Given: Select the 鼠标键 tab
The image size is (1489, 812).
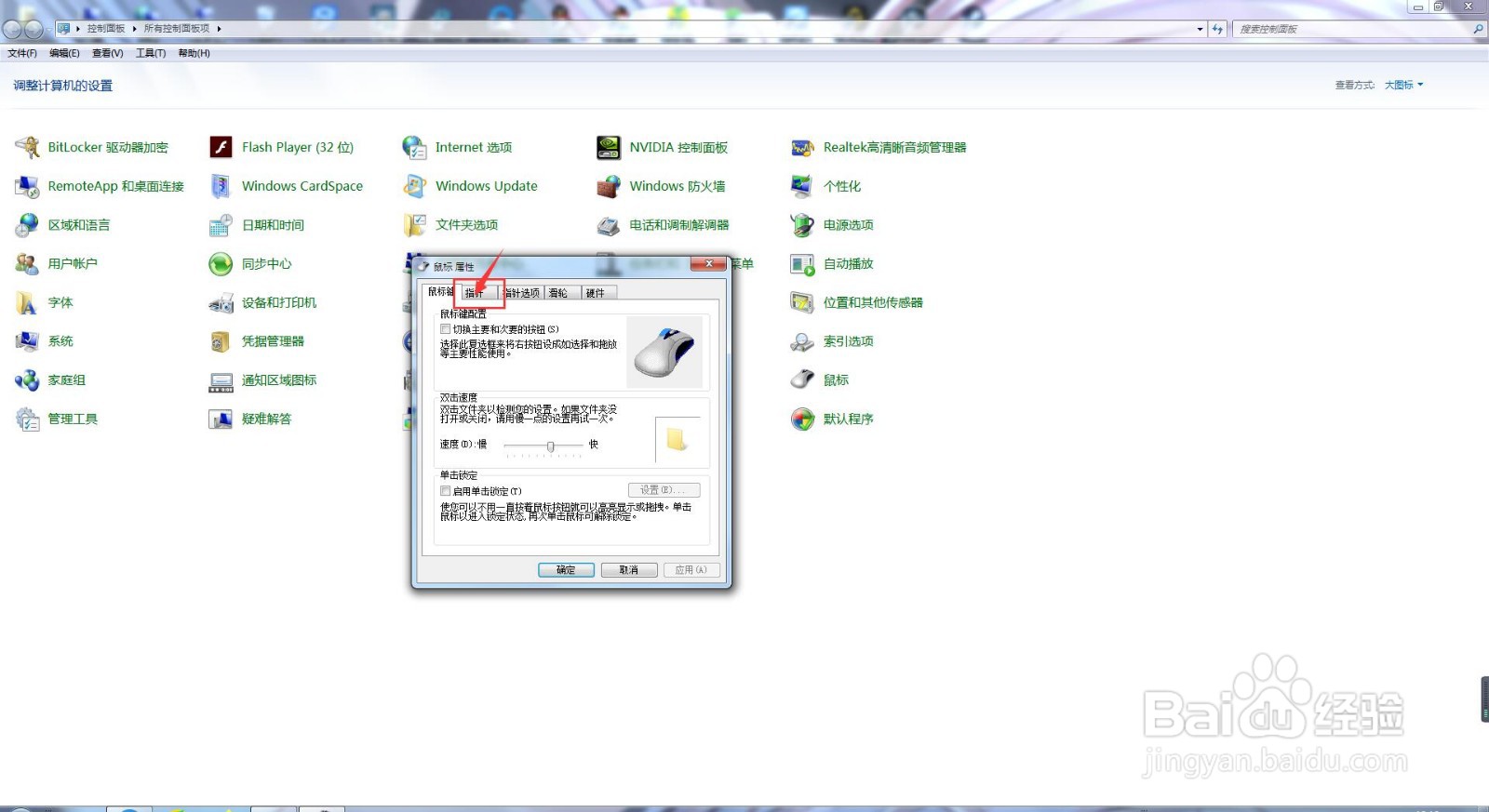Looking at the screenshot, I should [441, 292].
